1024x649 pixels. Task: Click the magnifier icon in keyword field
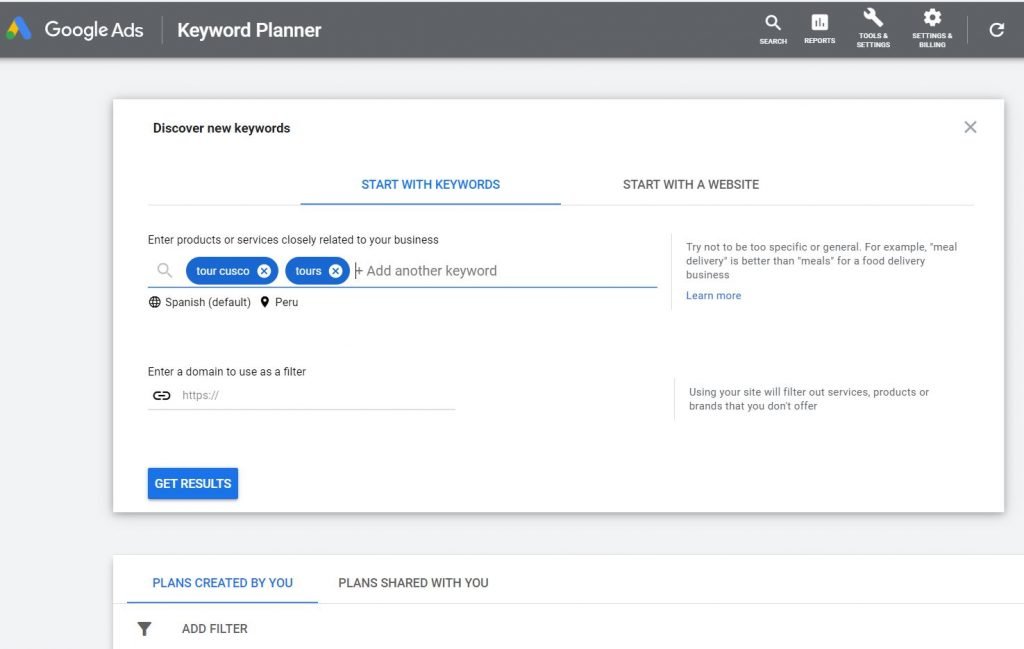165,270
